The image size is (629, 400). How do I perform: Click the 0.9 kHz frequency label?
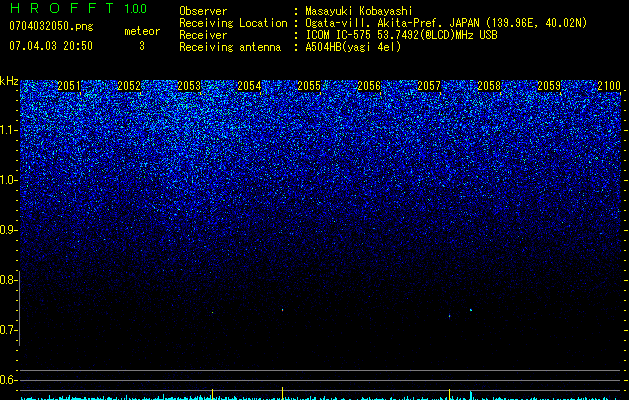[7, 230]
